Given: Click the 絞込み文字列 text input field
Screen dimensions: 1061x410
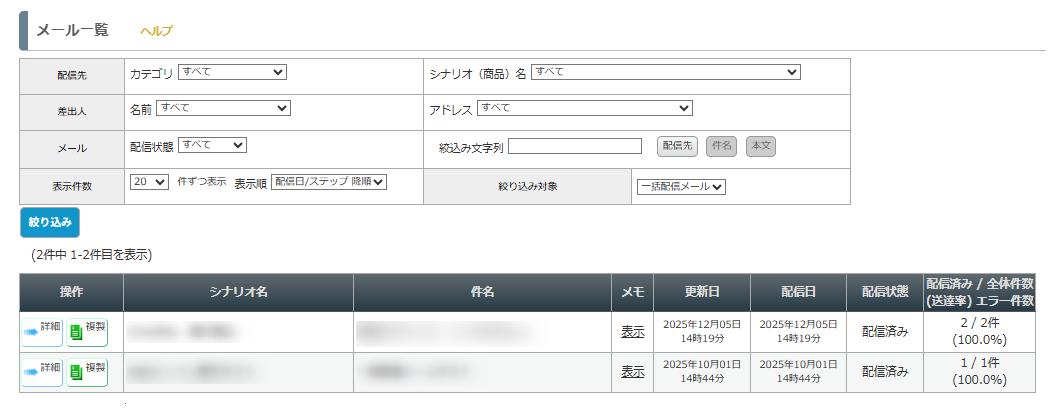Looking at the screenshot, I should 574,146.
